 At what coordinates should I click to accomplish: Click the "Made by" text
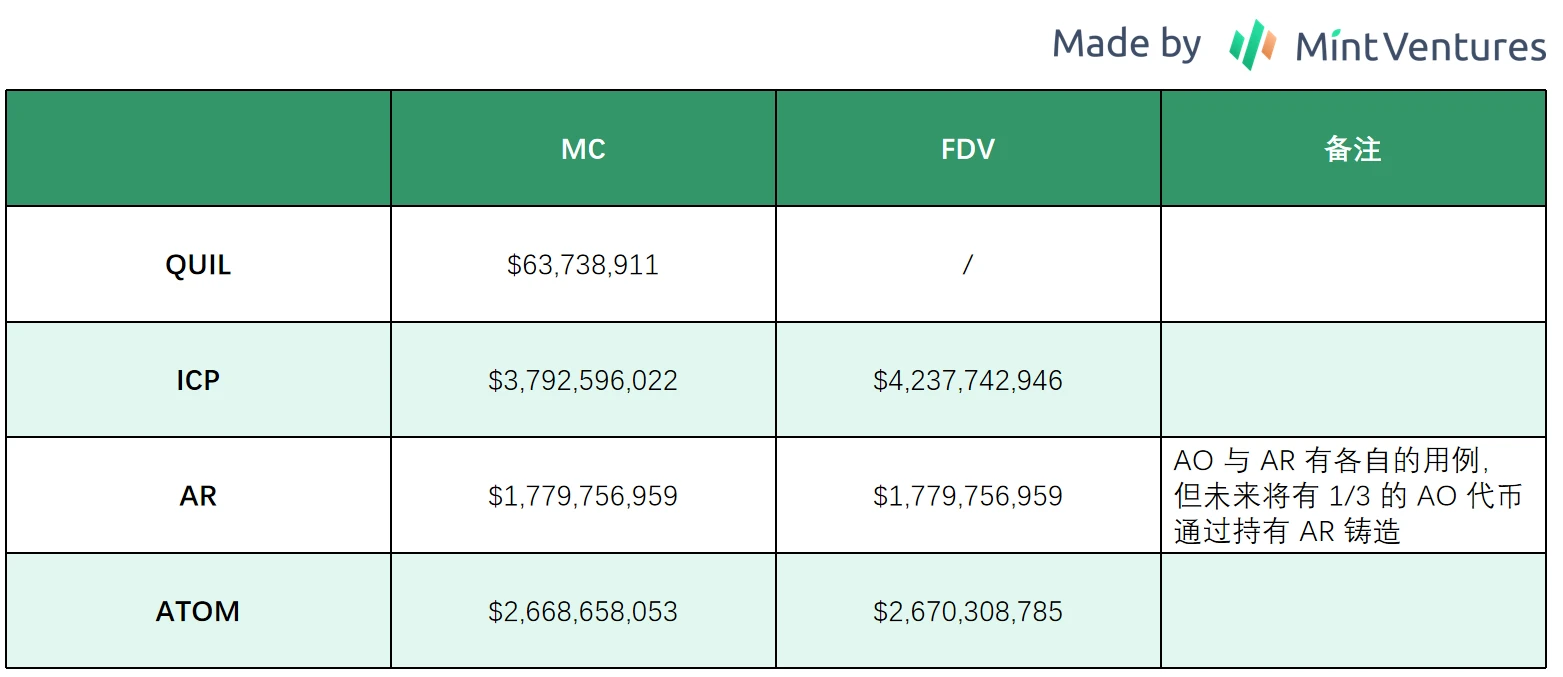click(1126, 45)
